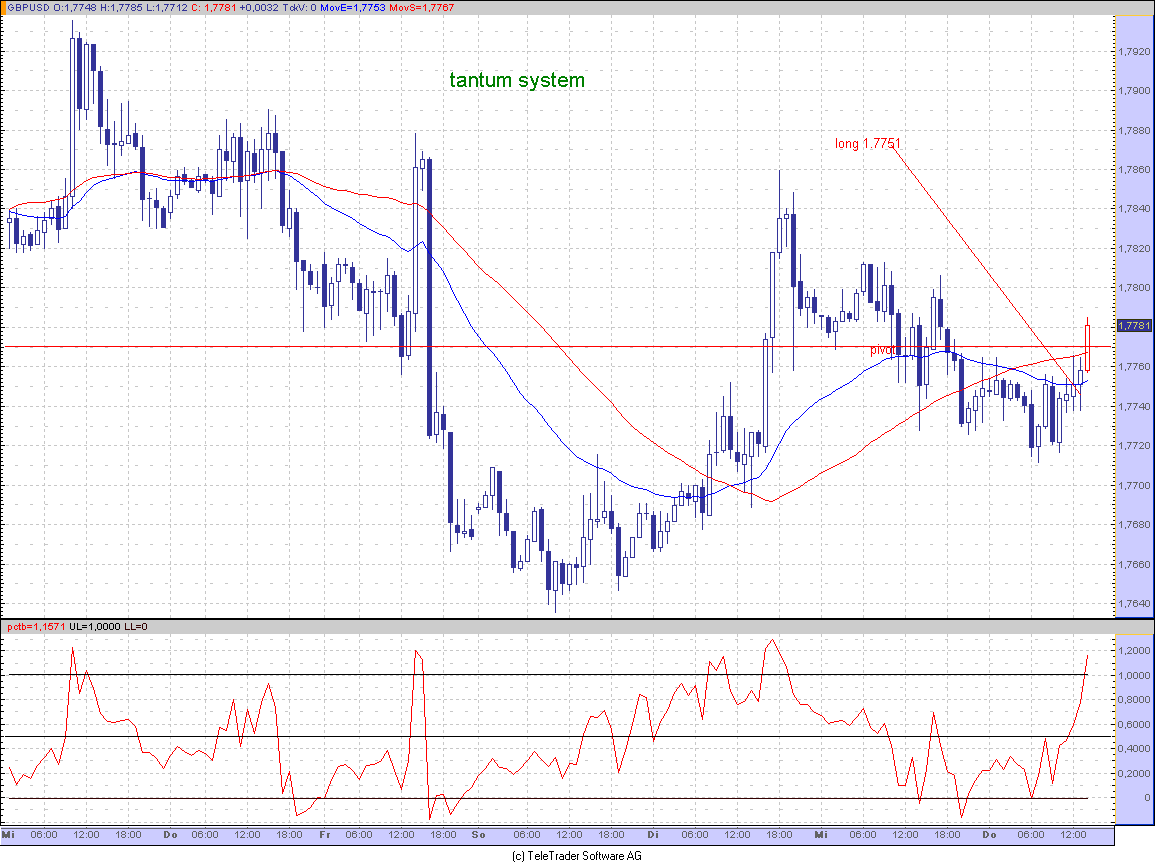Click the 'Fr' day marker on time axis

coord(324,834)
